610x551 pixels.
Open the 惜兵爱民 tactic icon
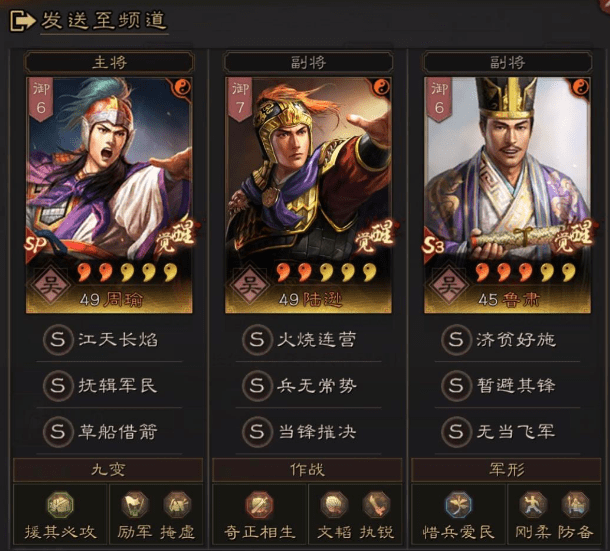[459, 505]
